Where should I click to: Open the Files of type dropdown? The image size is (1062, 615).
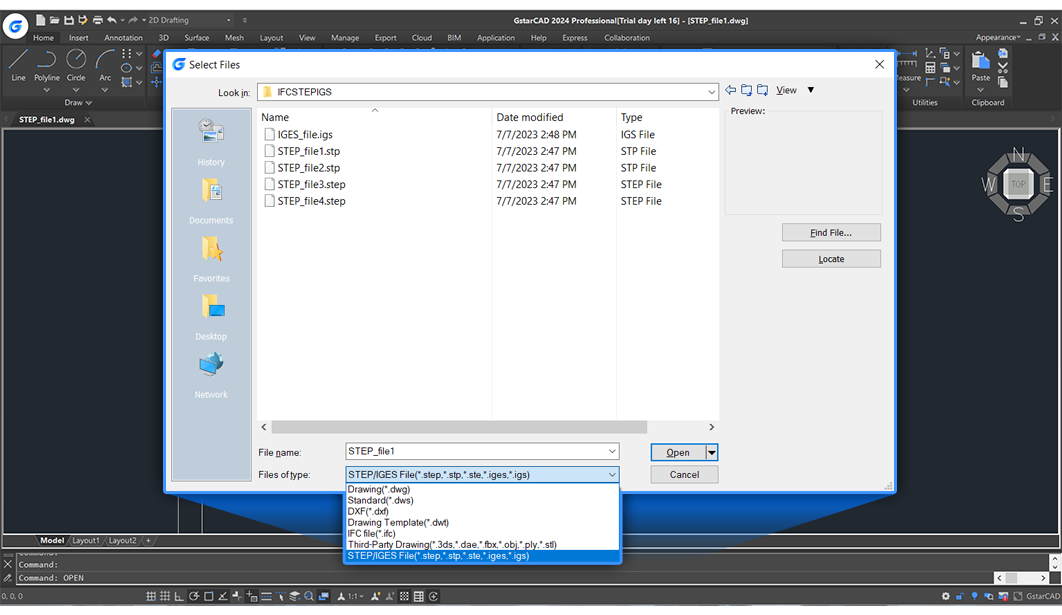(611, 474)
